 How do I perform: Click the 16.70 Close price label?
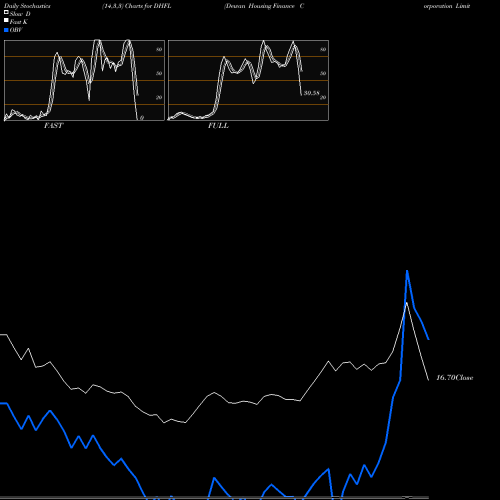[x=455, y=378]
